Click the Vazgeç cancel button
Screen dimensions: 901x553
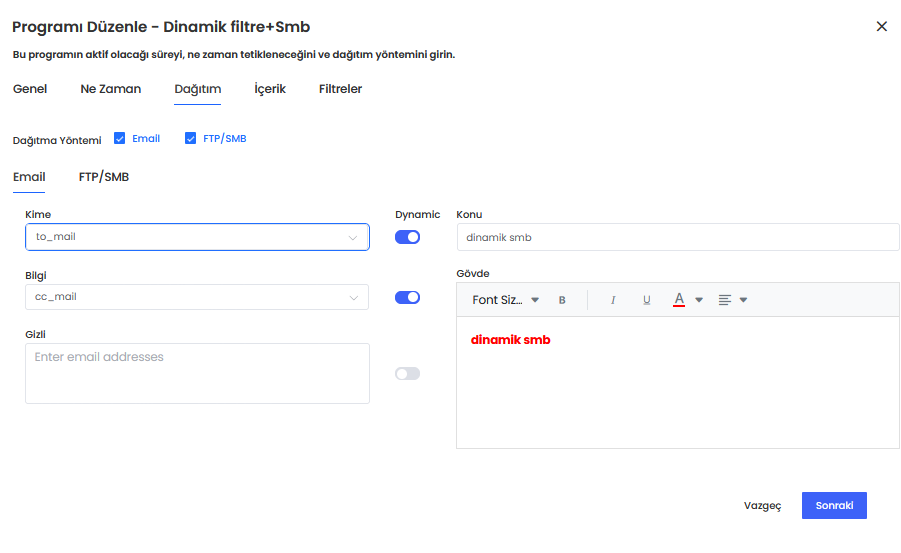pyautogui.click(x=762, y=506)
